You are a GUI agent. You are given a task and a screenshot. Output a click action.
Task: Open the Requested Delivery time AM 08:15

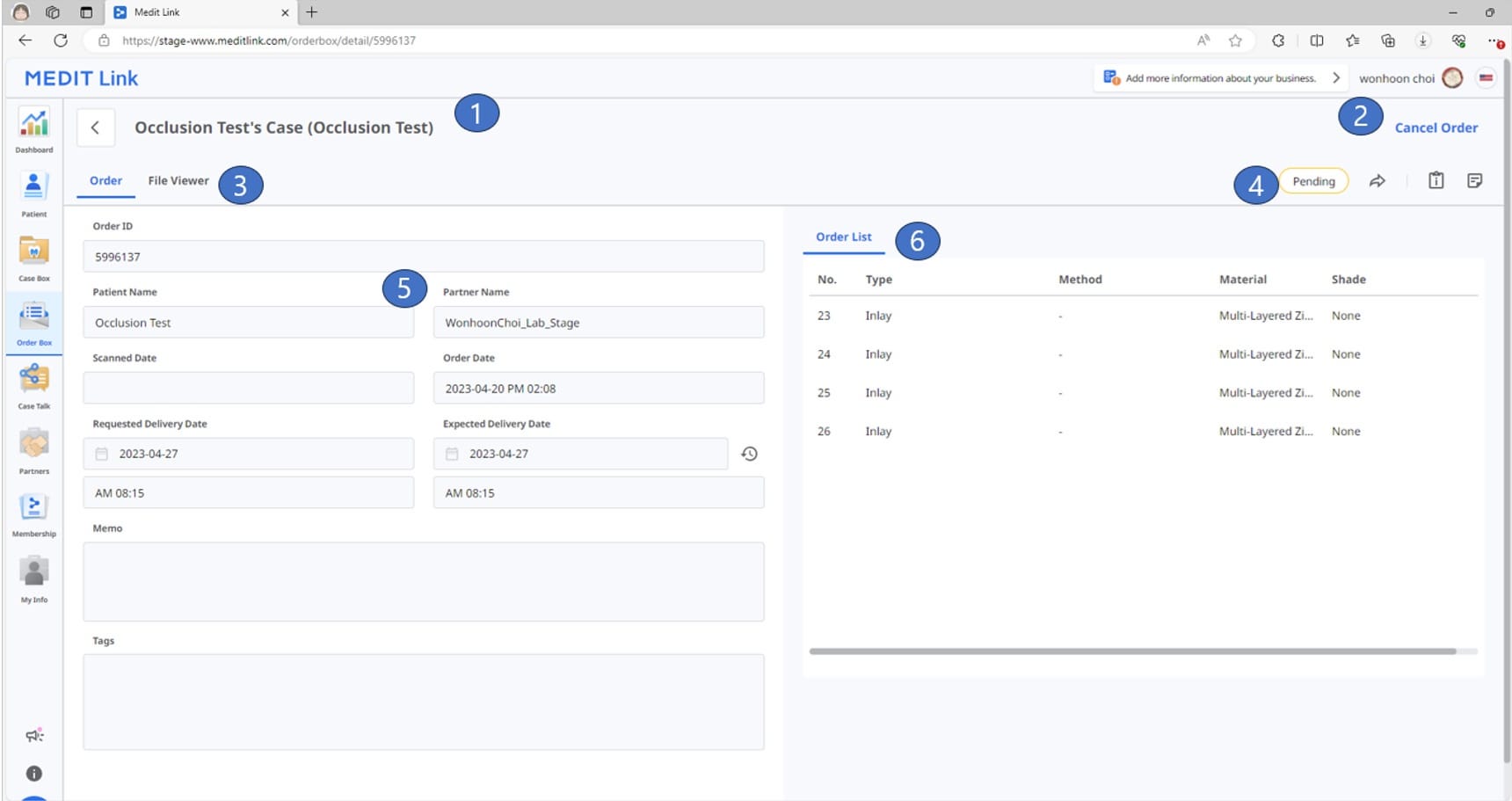pos(249,492)
